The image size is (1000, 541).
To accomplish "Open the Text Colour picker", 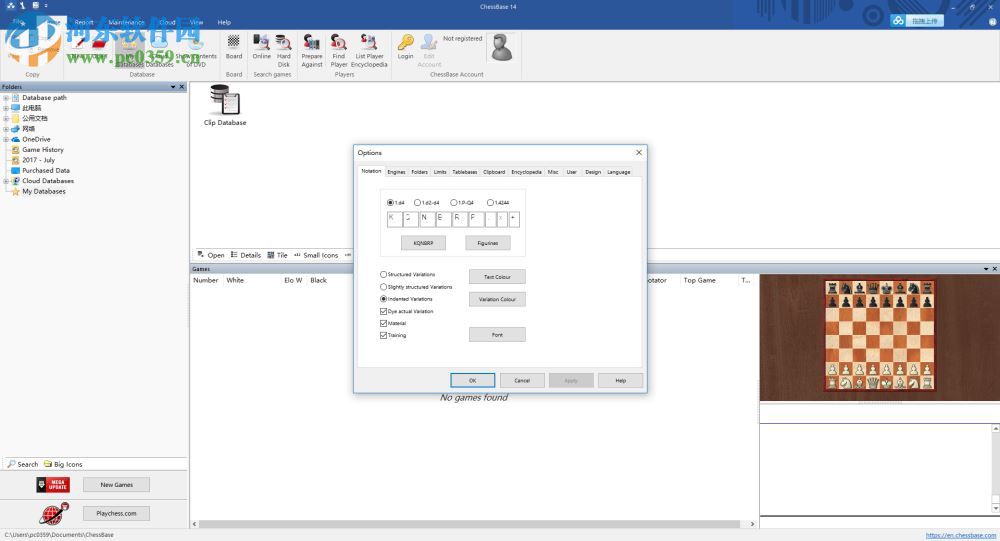I will pyautogui.click(x=497, y=277).
